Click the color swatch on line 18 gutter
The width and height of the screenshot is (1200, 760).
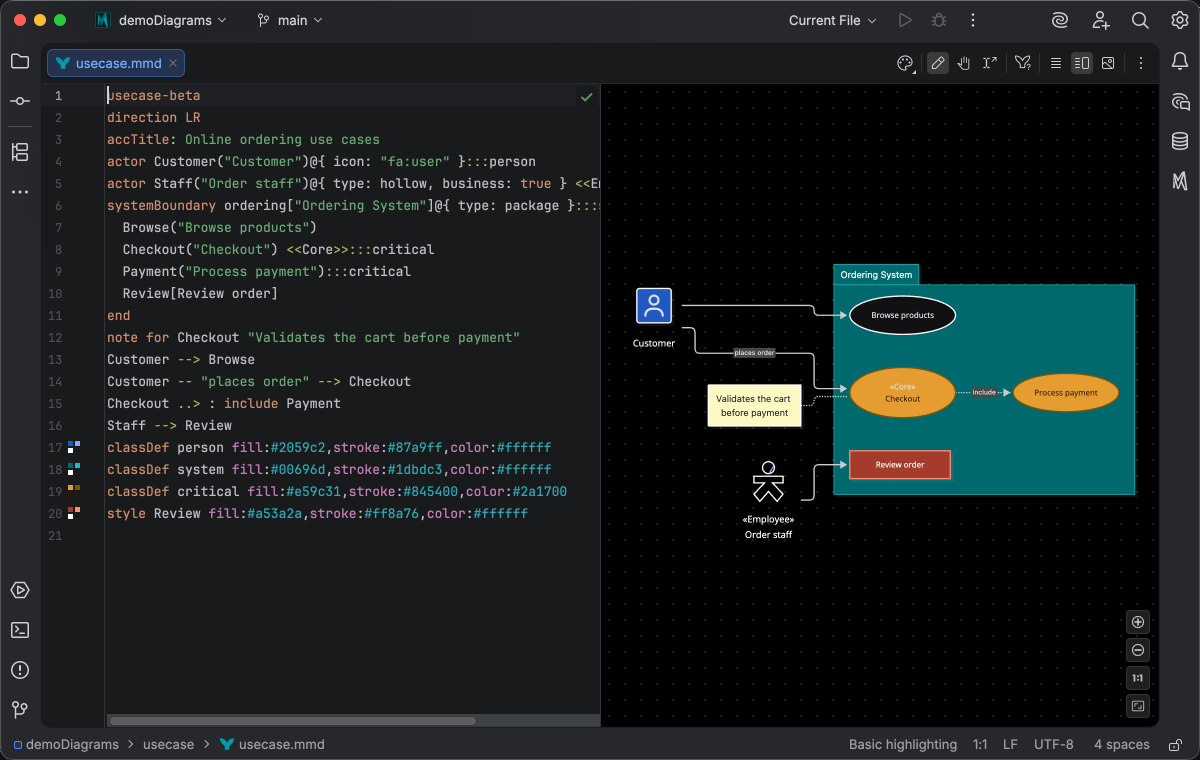(74, 469)
